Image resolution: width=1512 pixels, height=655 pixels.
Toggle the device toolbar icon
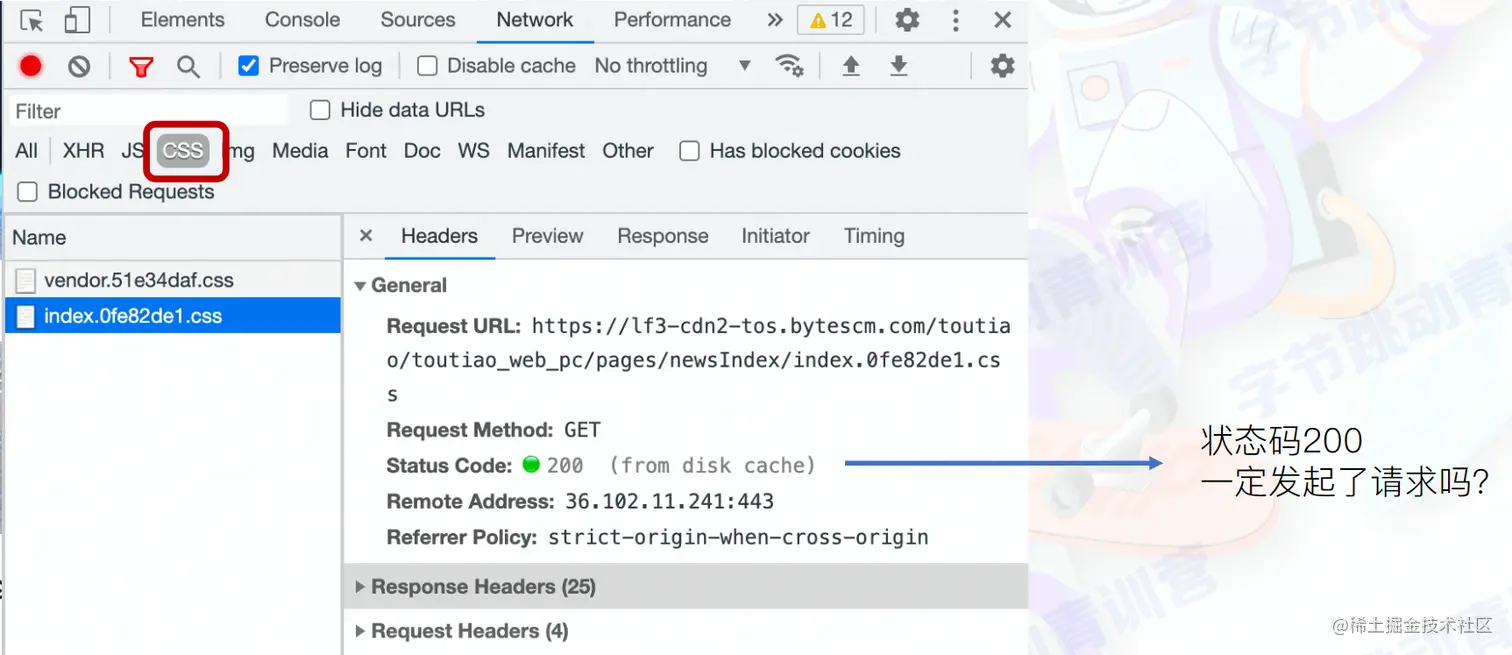[x=77, y=20]
